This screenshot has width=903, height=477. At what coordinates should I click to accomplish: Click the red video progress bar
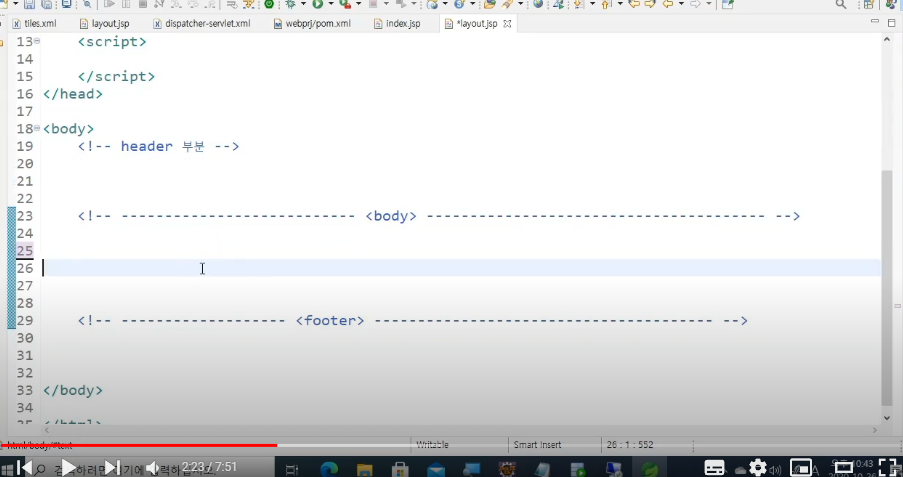pyautogui.click(x=138, y=445)
